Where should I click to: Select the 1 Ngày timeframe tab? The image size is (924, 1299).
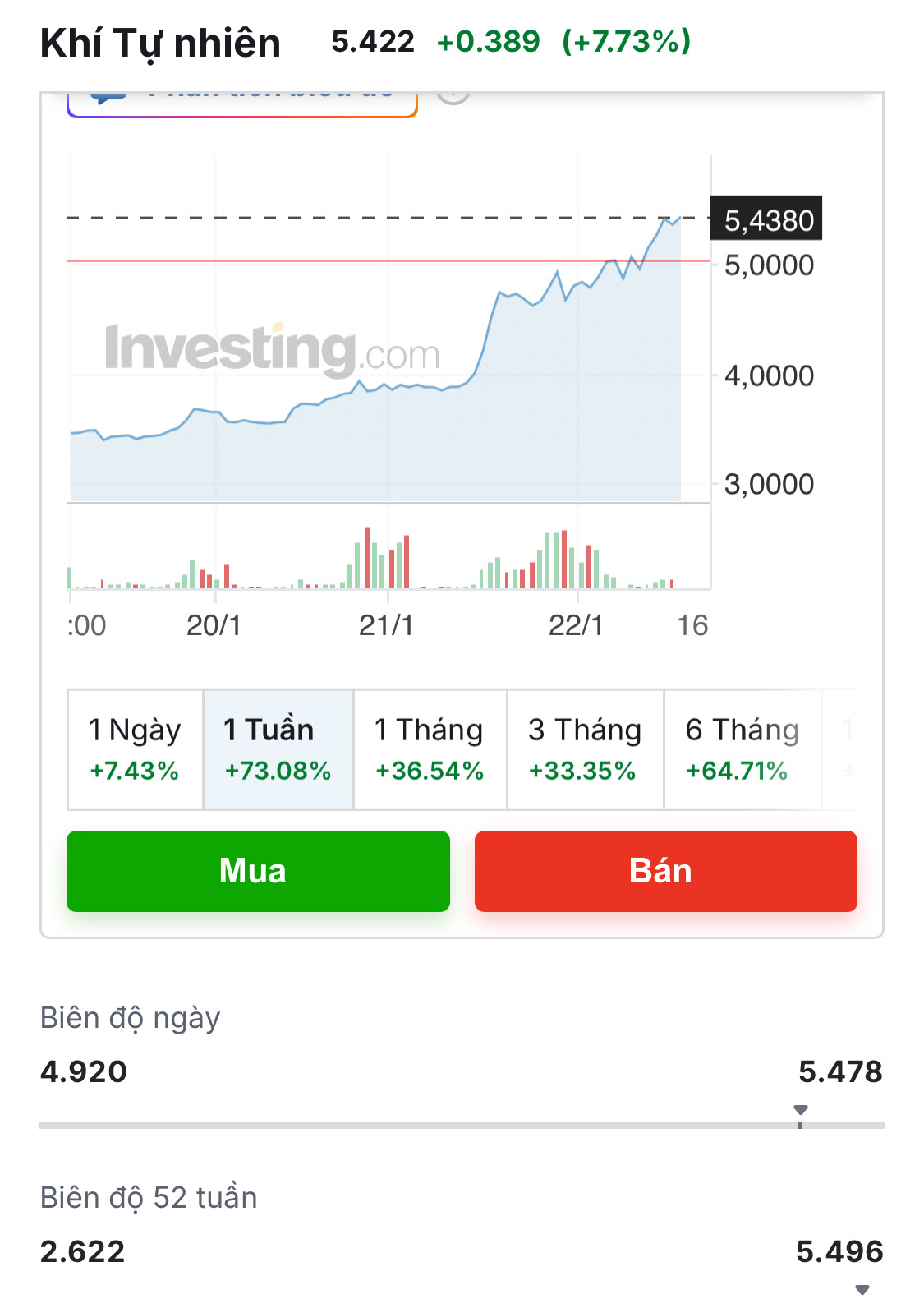(x=135, y=749)
